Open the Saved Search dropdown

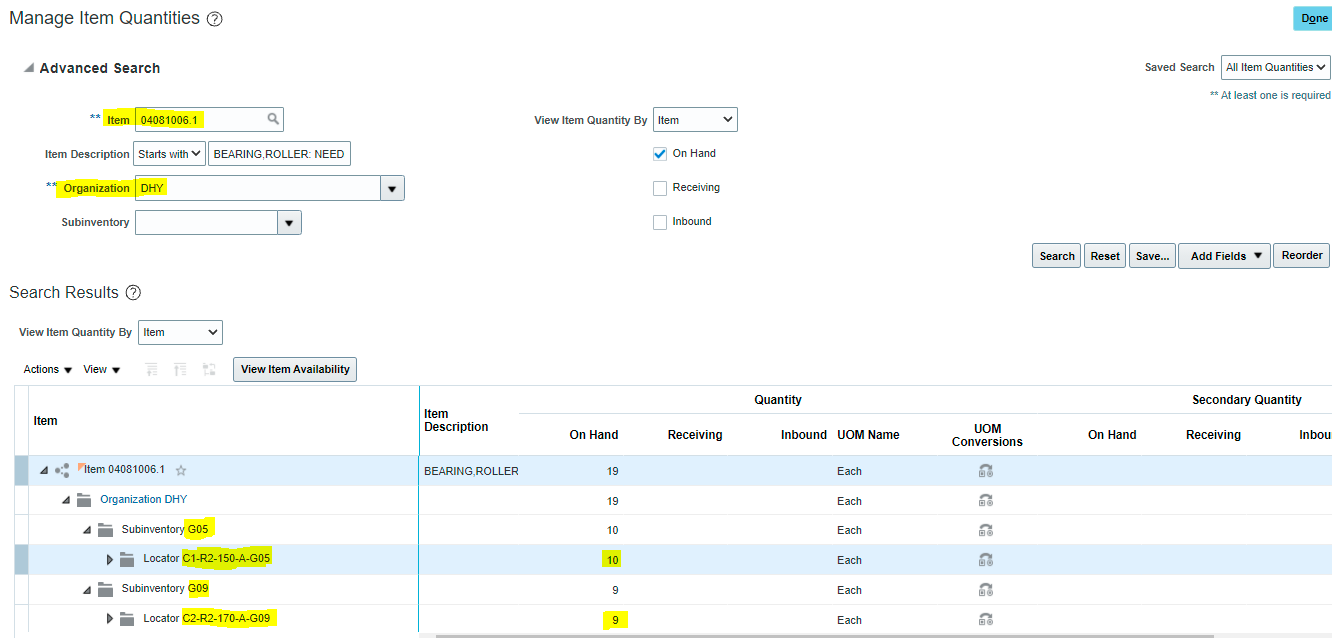pyautogui.click(x=1275, y=67)
